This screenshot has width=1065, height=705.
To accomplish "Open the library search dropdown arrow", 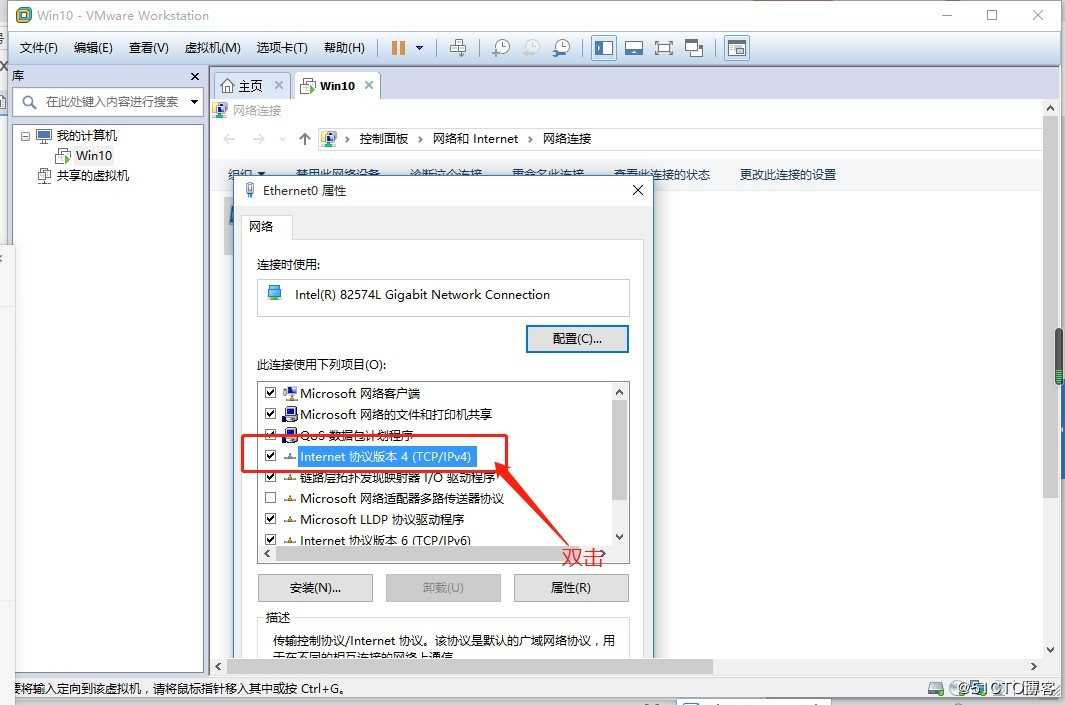I will coord(194,102).
